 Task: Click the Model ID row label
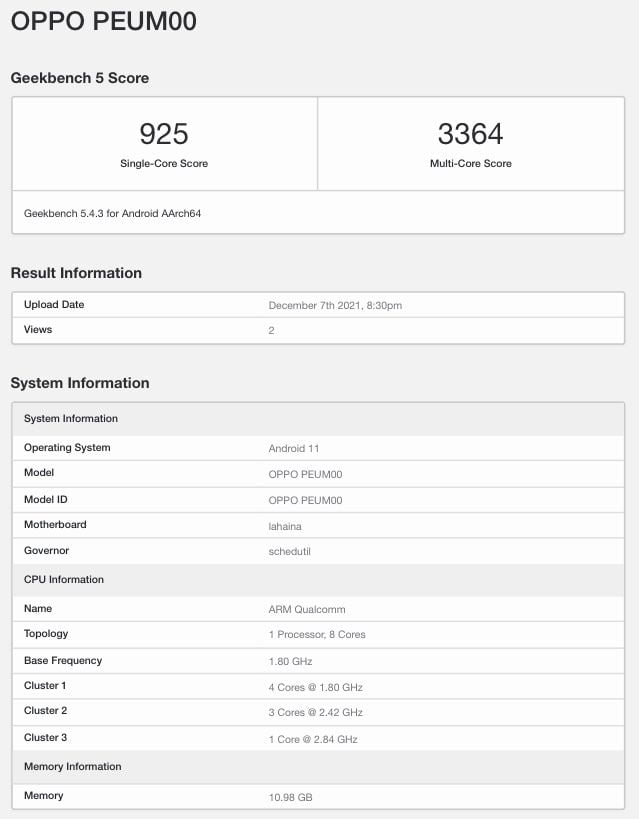(x=46, y=499)
